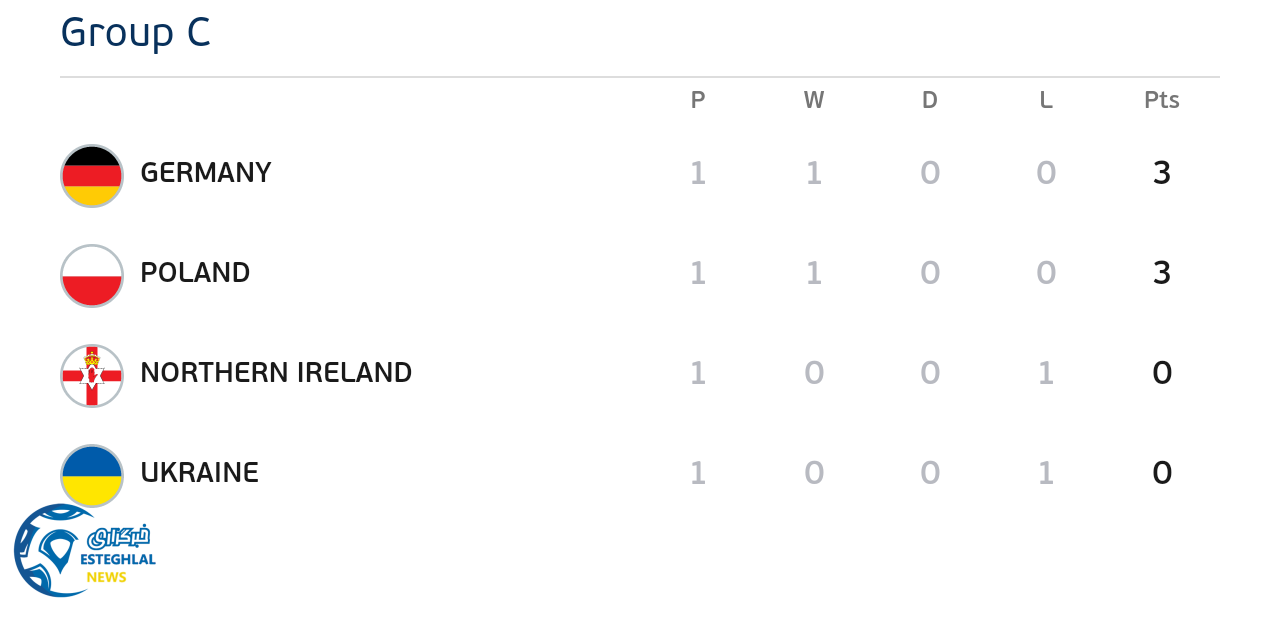Click Germany's points value
Image resolution: width=1280 pixels, height=621 pixels.
click(x=1162, y=173)
